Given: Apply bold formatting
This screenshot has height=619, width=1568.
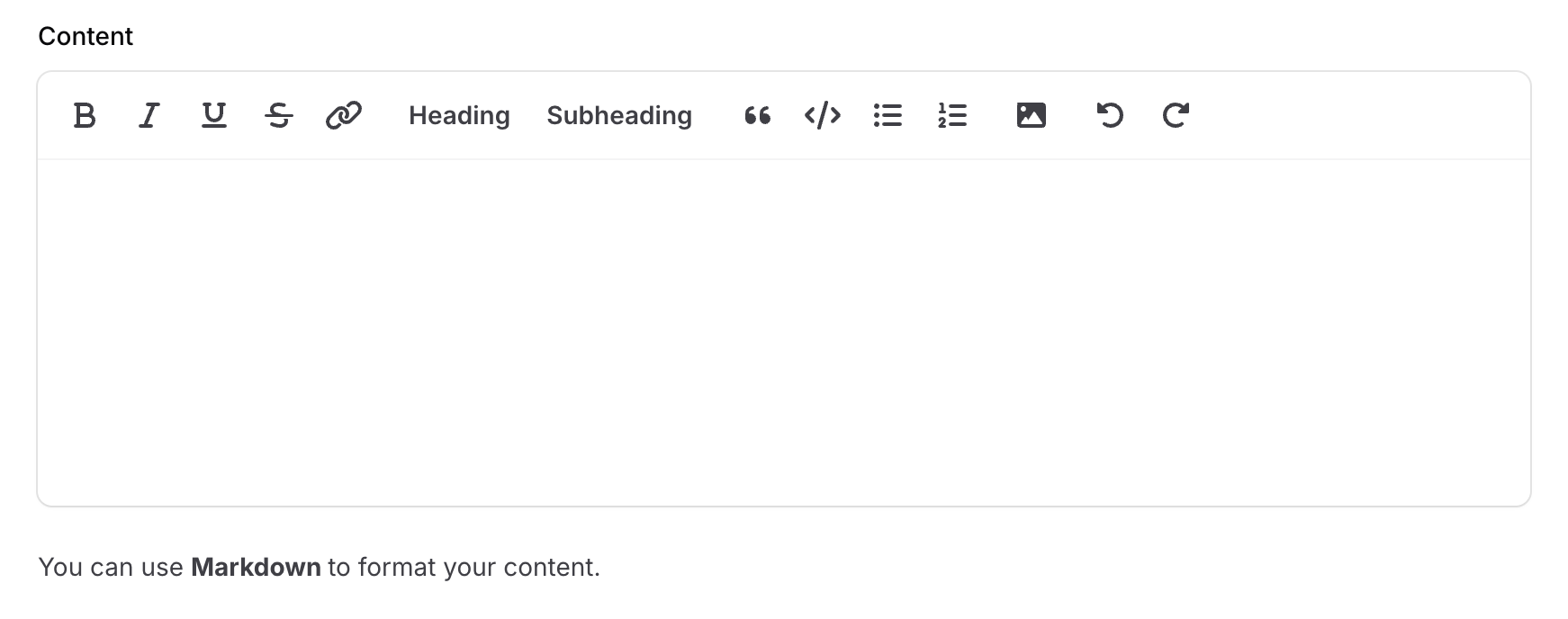Looking at the screenshot, I should (86, 115).
